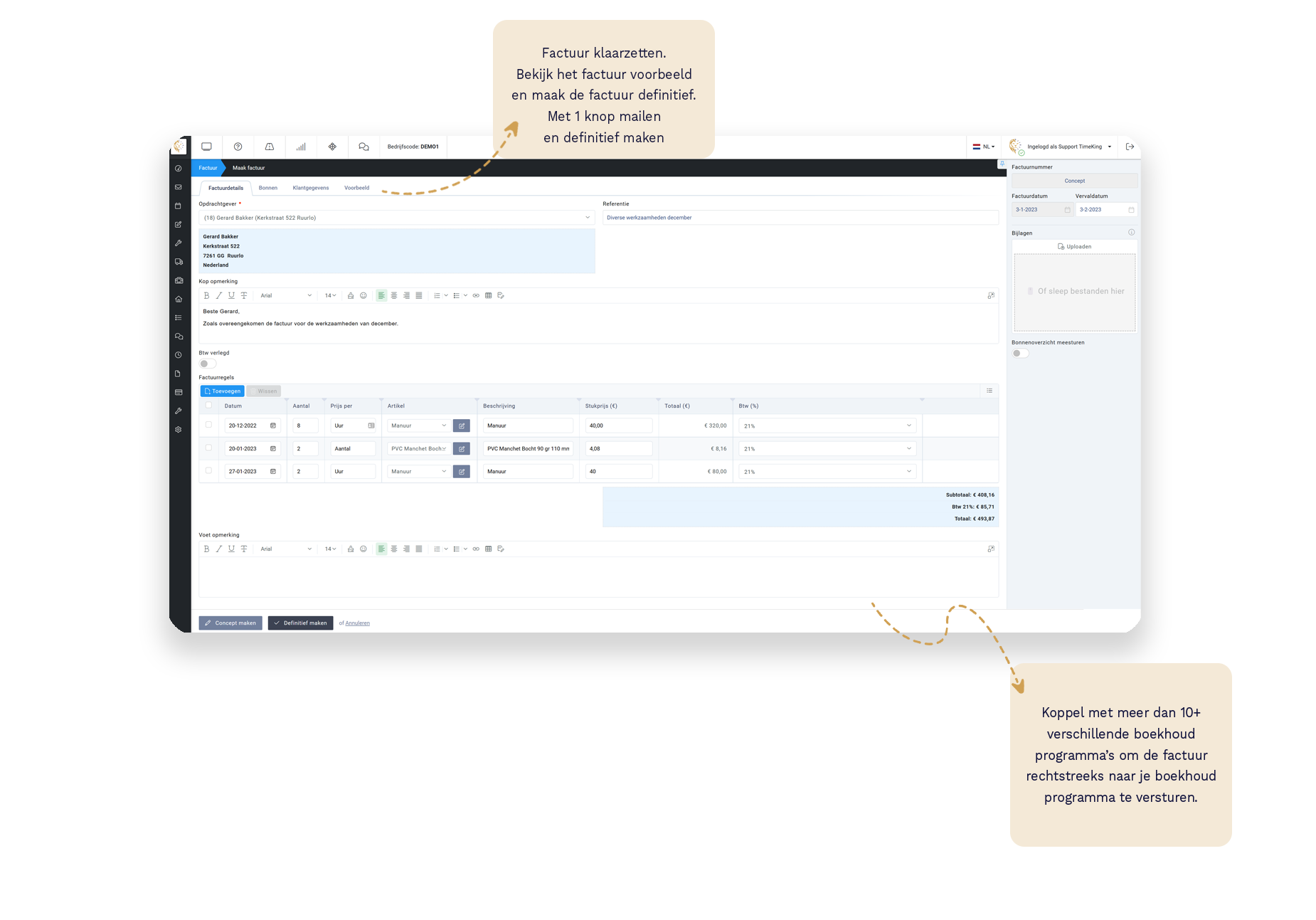Check the checkbox for the 27-01-2023 invoice row

(208, 470)
